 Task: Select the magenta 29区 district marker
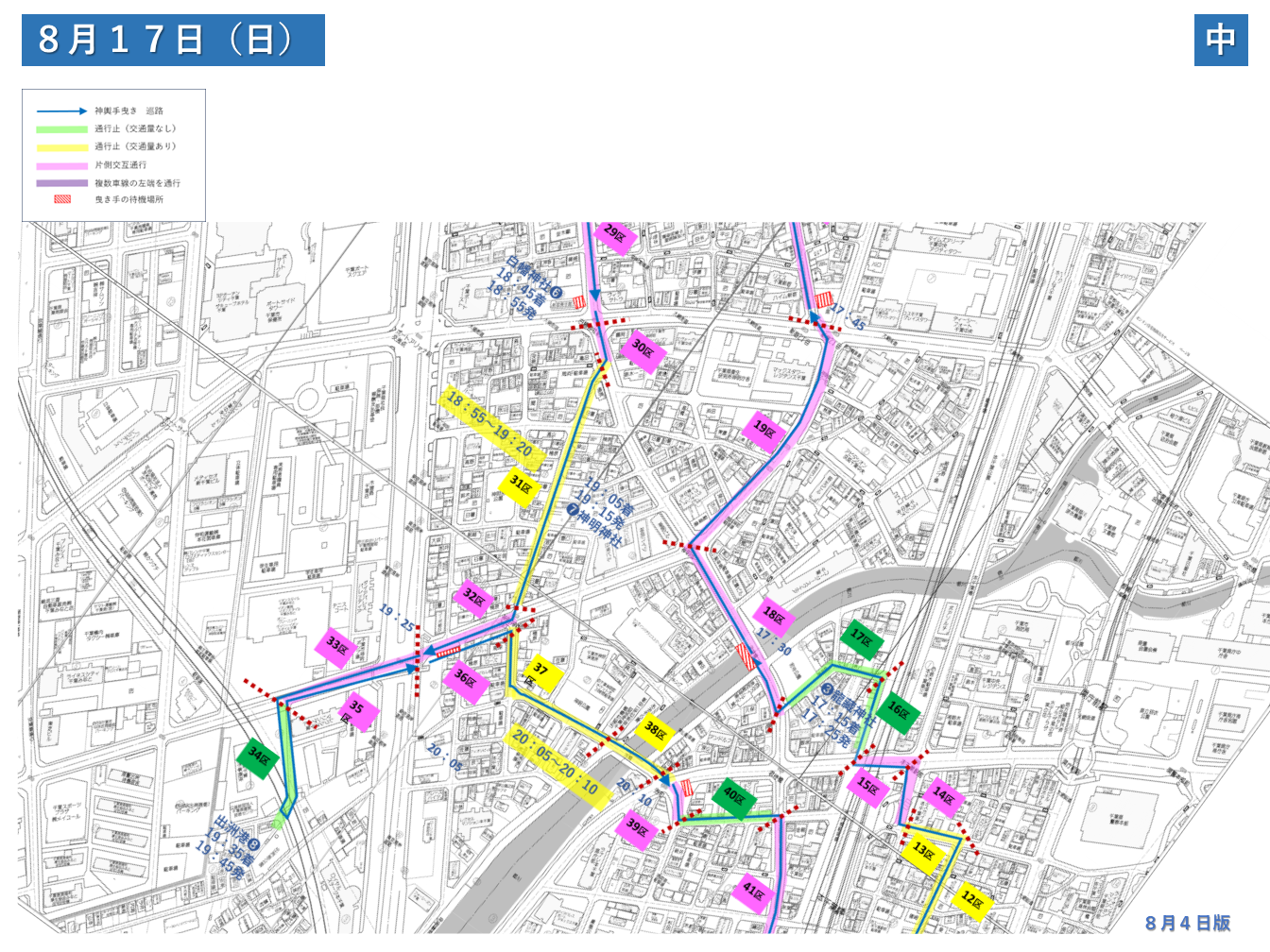(614, 234)
